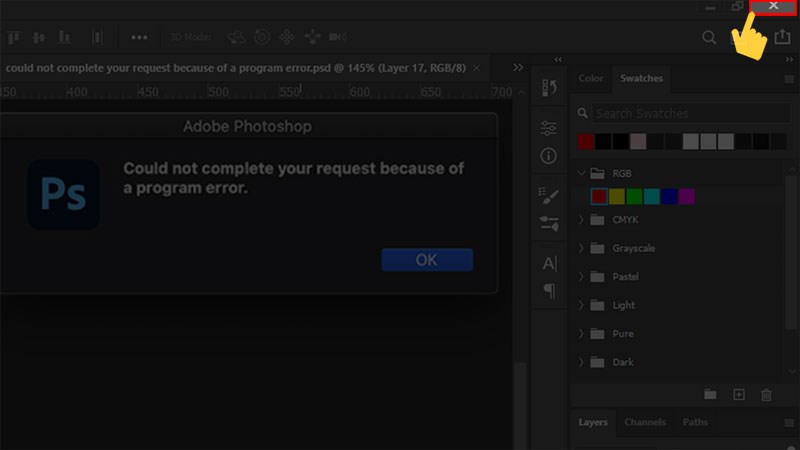Close the document tab with the x
Viewport: 800px width, 450px height.
[476, 68]
